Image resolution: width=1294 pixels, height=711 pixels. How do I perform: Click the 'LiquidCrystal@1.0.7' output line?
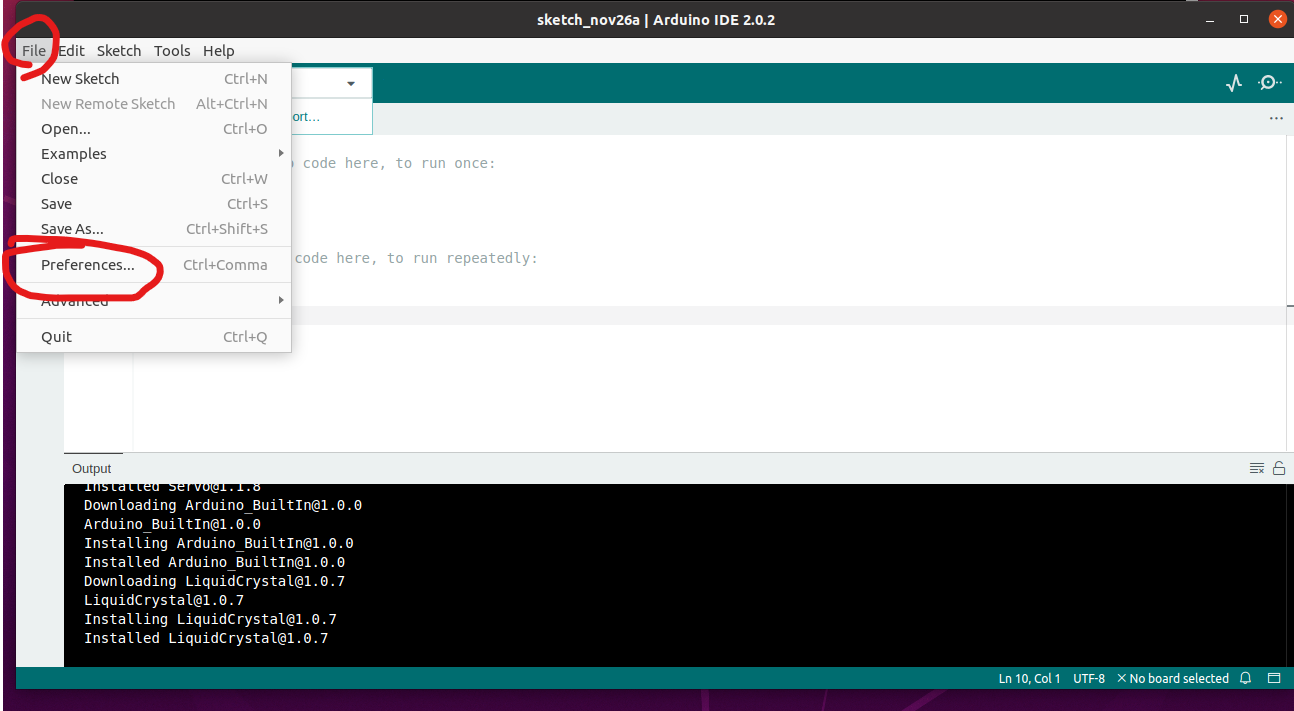(164, 600)
